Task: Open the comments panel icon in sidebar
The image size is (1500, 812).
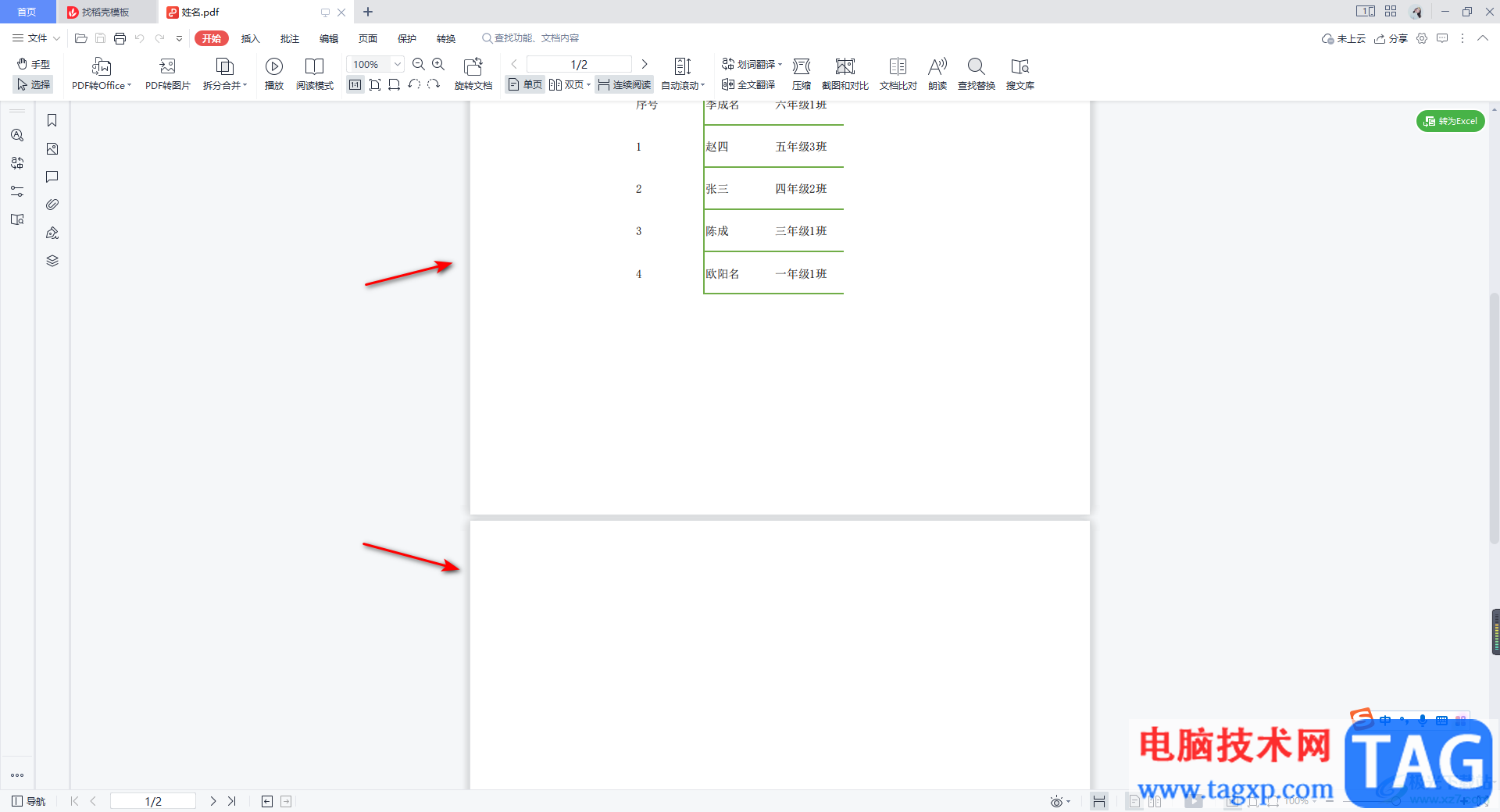Action: coord(52,176)
